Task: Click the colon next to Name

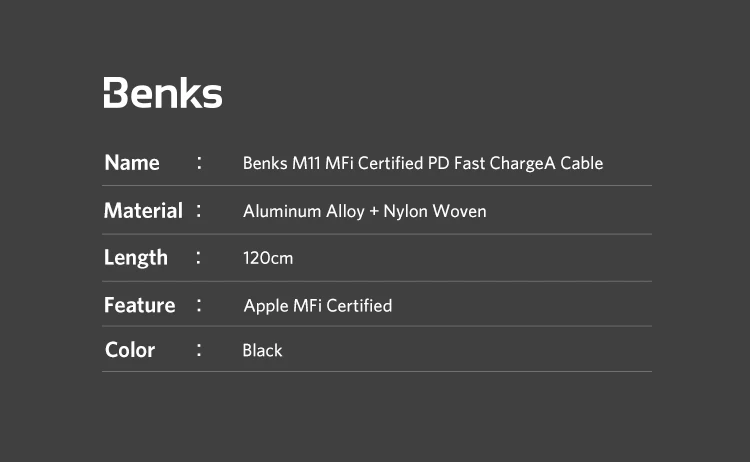Action: tap(200, 162)
